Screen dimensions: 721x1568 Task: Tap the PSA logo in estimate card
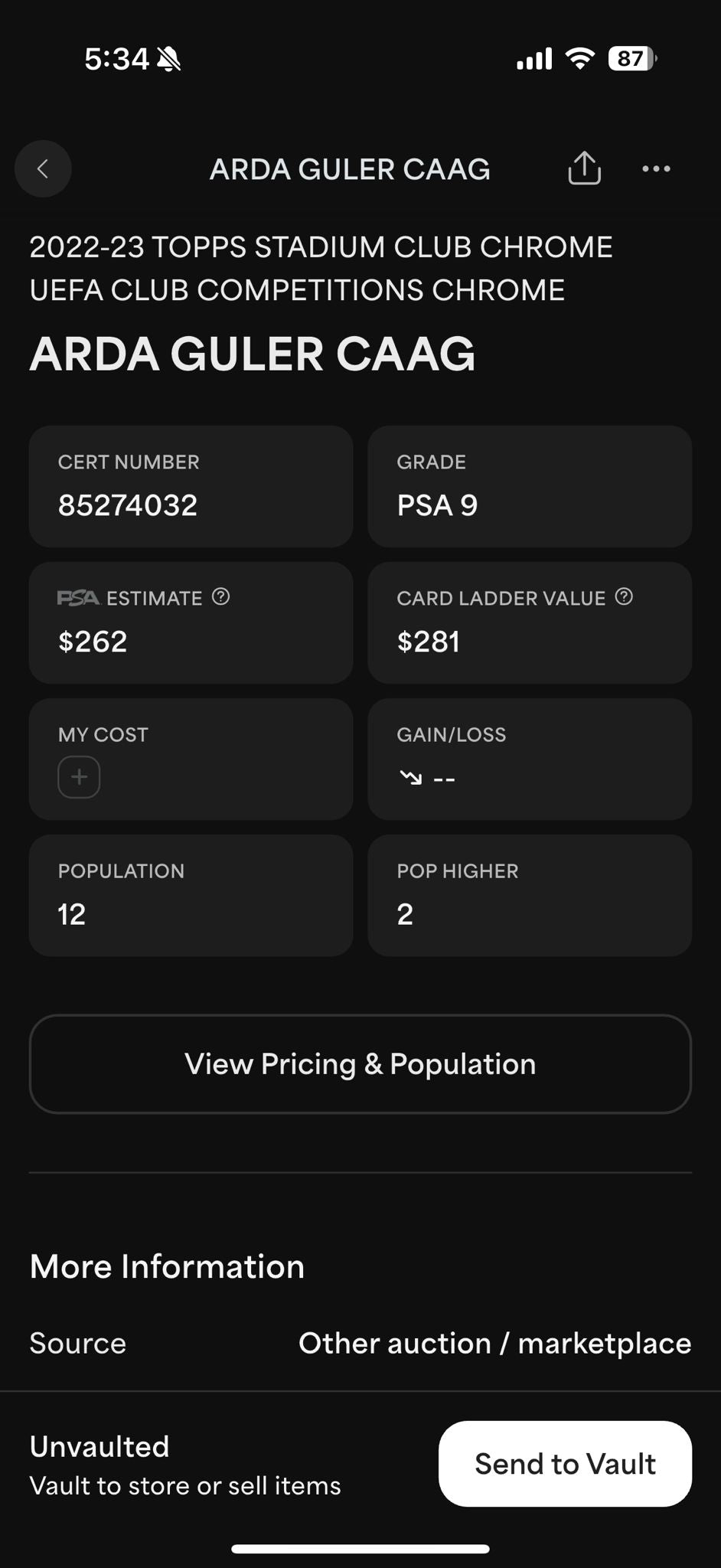point(78,598)
